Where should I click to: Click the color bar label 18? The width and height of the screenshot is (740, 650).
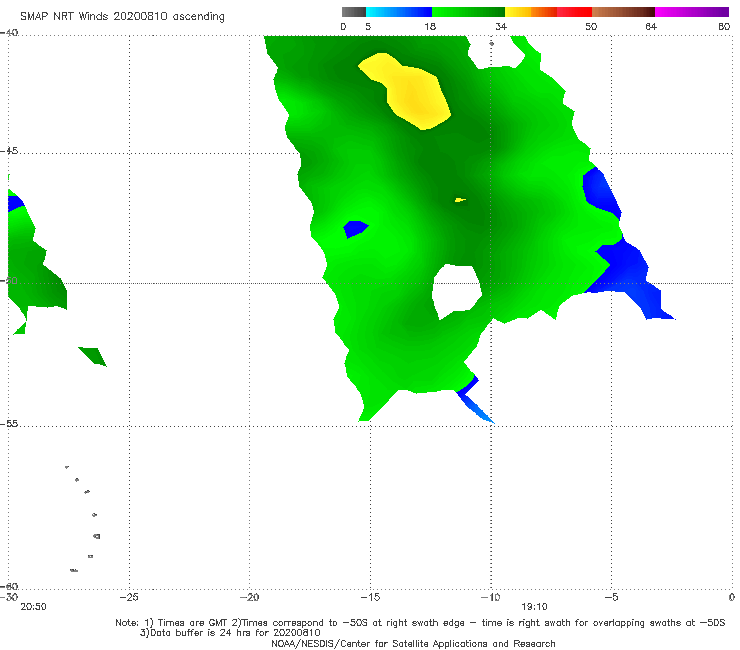click(430, 27)
